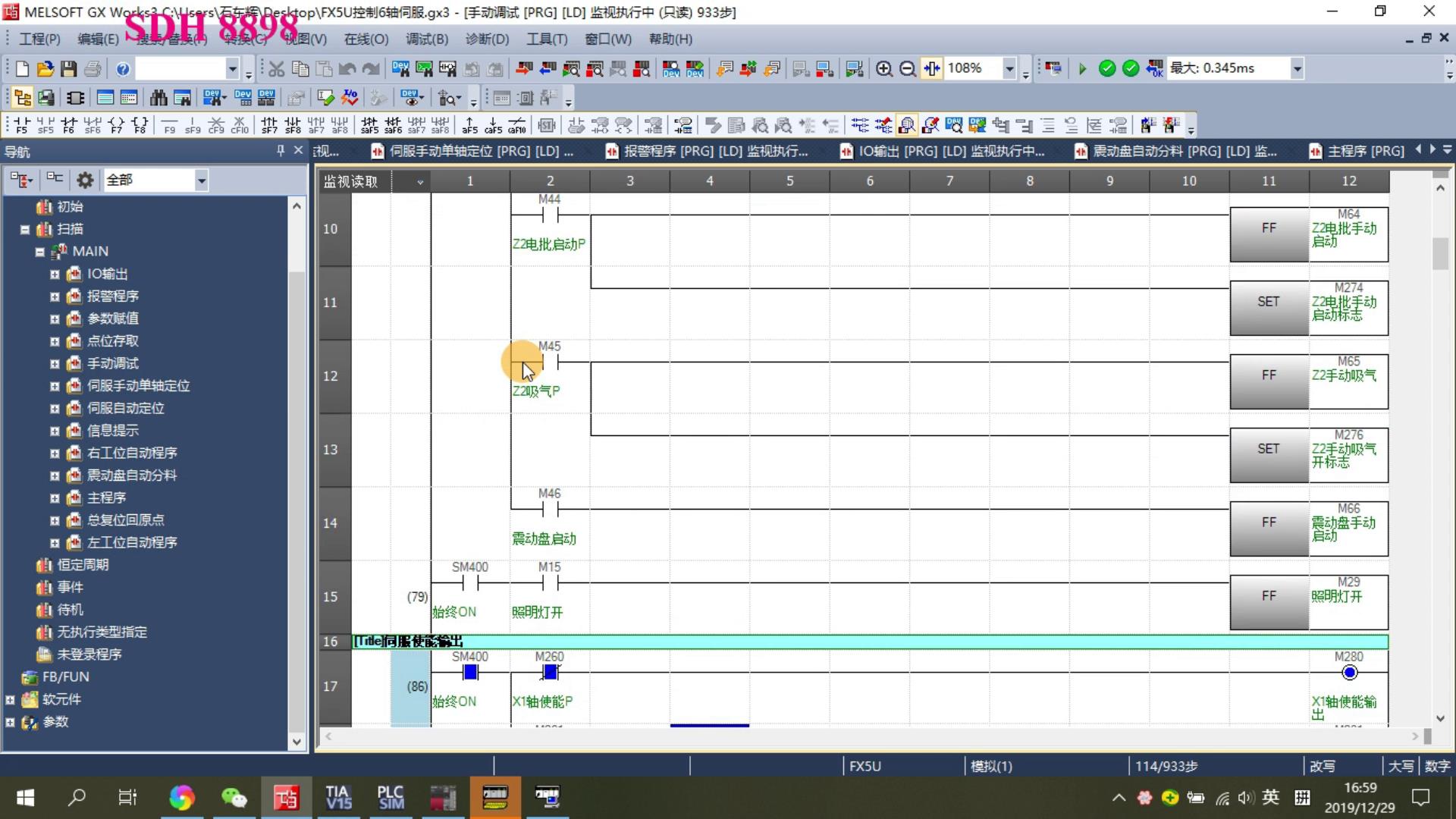Open the 108% zoom dropdown
The width and height of the screenshot is (1456, 819).
1009,69
